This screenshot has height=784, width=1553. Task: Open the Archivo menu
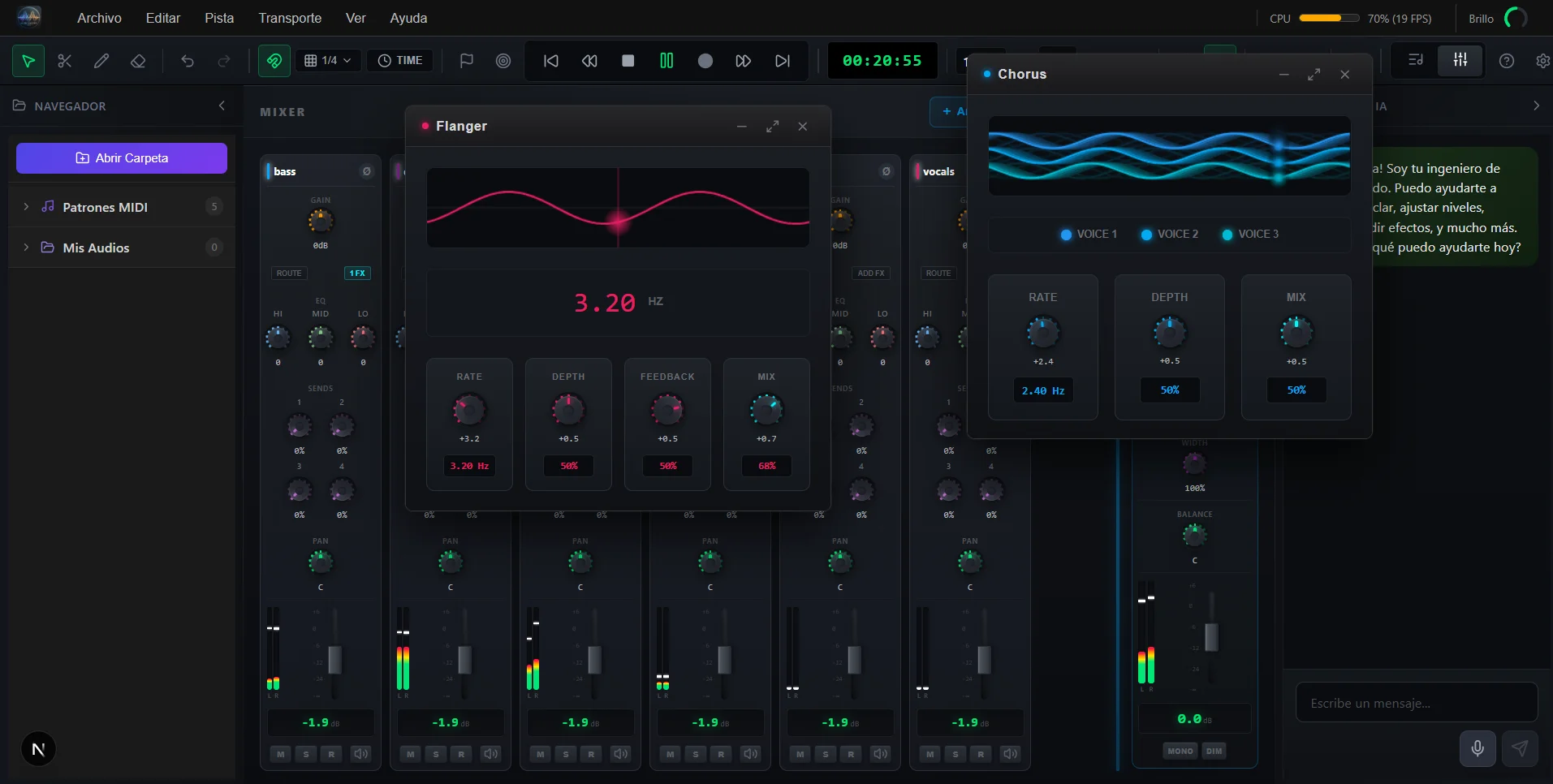[x=99, y=18]
